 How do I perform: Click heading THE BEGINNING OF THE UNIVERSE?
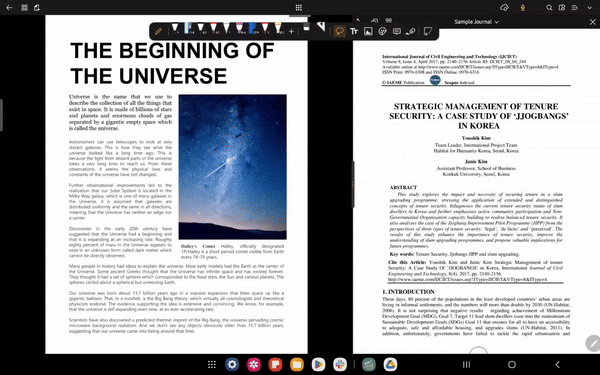coord(172,63)
